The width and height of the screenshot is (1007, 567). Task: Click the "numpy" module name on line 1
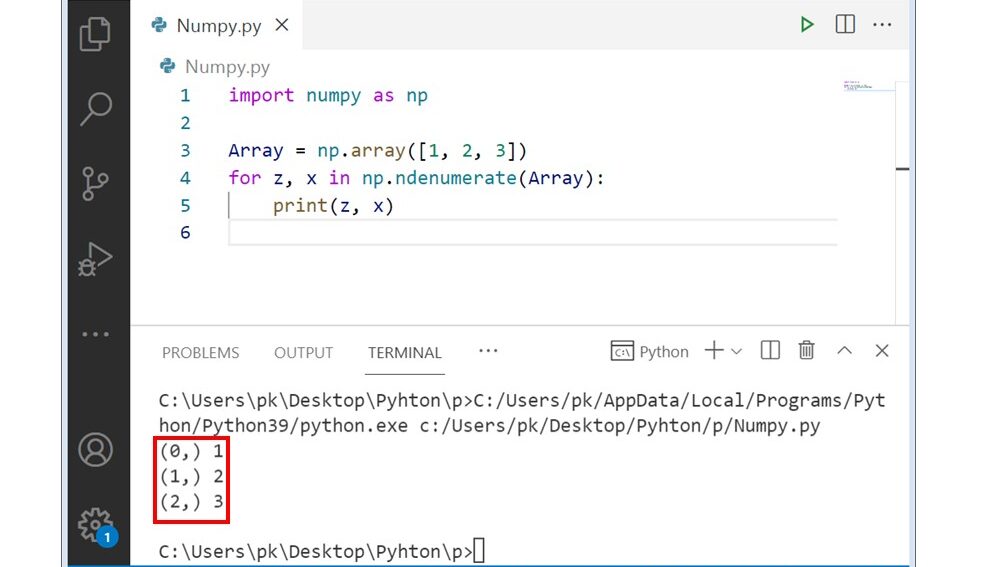click(x=333, y=96)
